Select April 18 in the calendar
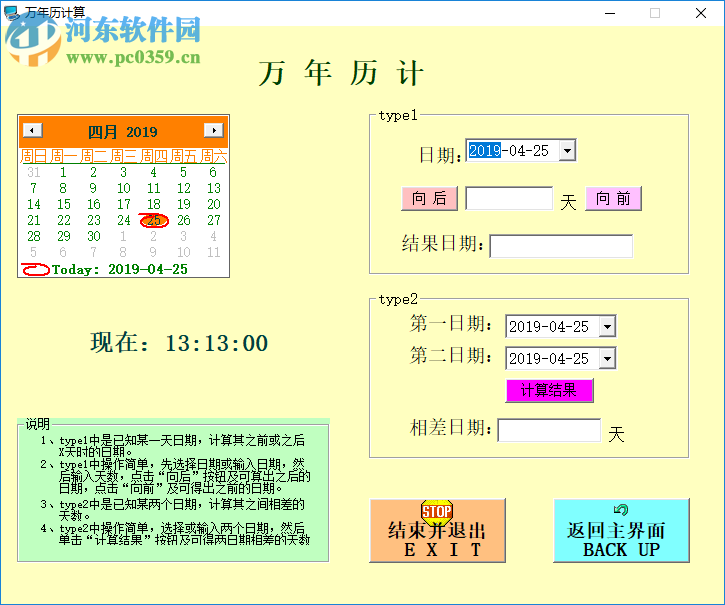The height and width of the screenshot is (605, 725). 154,204
